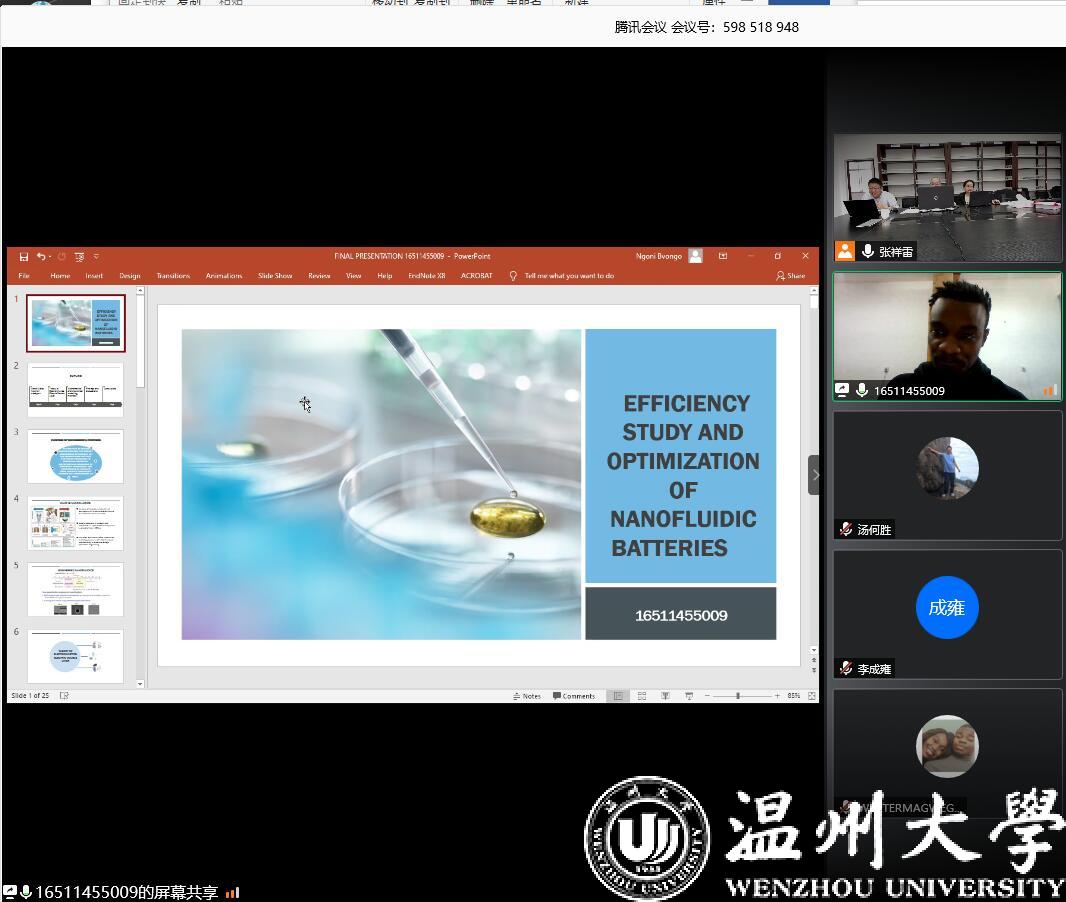Click the Undo arrow in quick access toolbar
This screenshot has height=902, width=1066.
pyautogui.click(x=41, y=257)
